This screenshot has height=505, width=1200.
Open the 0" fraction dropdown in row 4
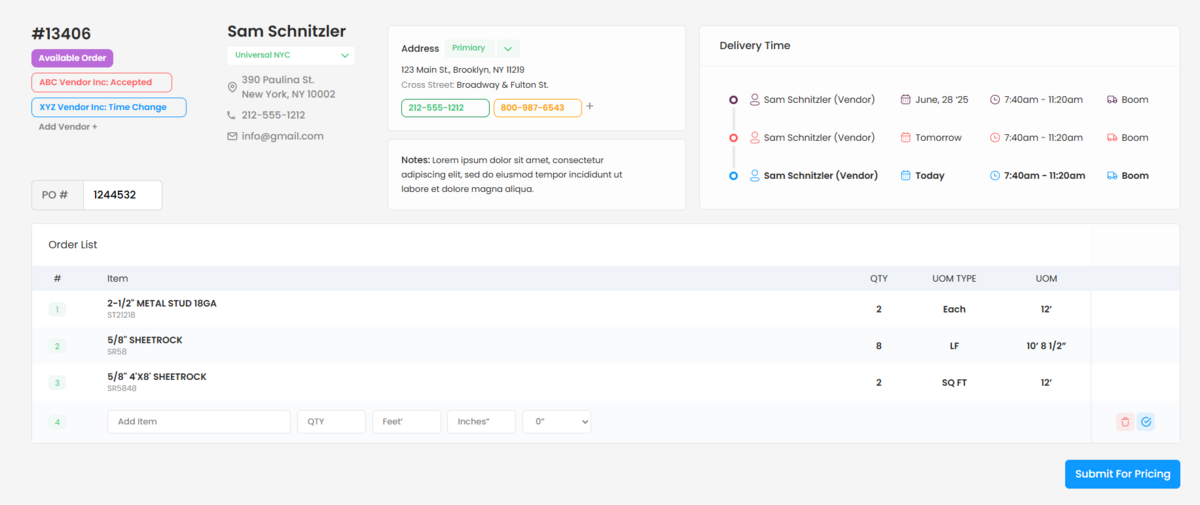[x=556, y=422]
